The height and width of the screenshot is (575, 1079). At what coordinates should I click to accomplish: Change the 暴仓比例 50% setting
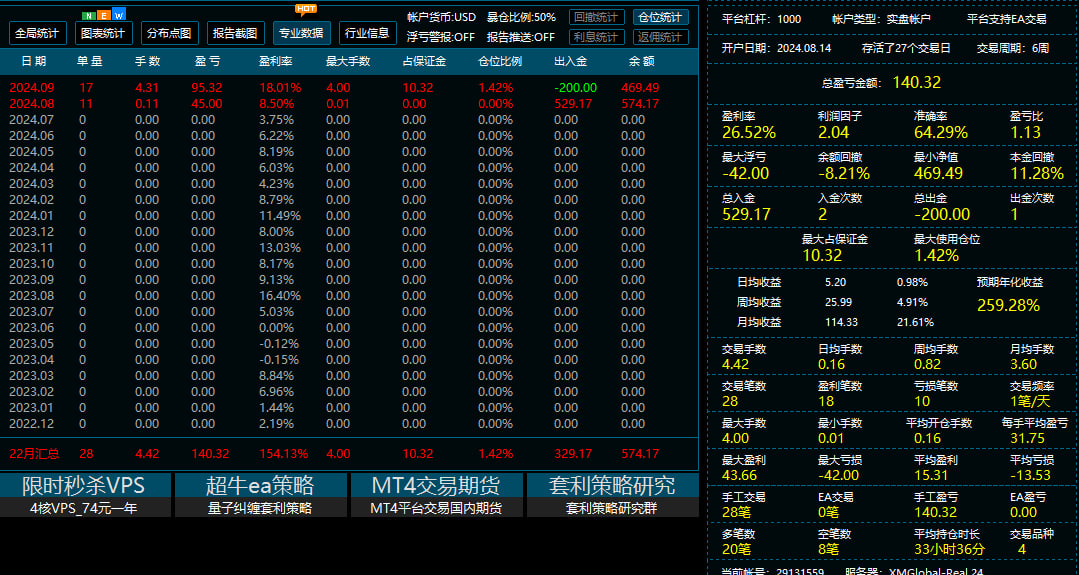[x=522, y=17]
